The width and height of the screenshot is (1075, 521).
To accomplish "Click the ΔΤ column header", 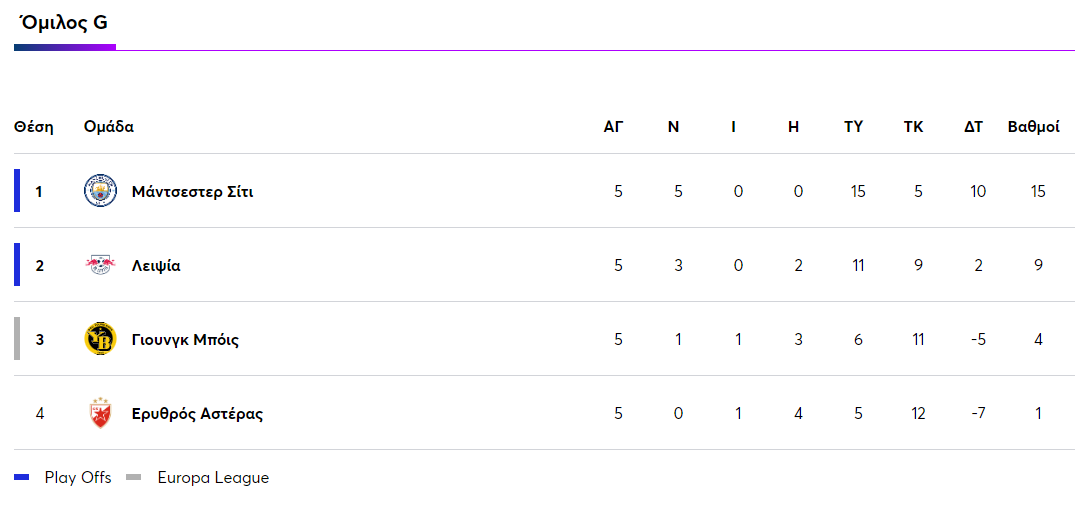I will [973, 127].
